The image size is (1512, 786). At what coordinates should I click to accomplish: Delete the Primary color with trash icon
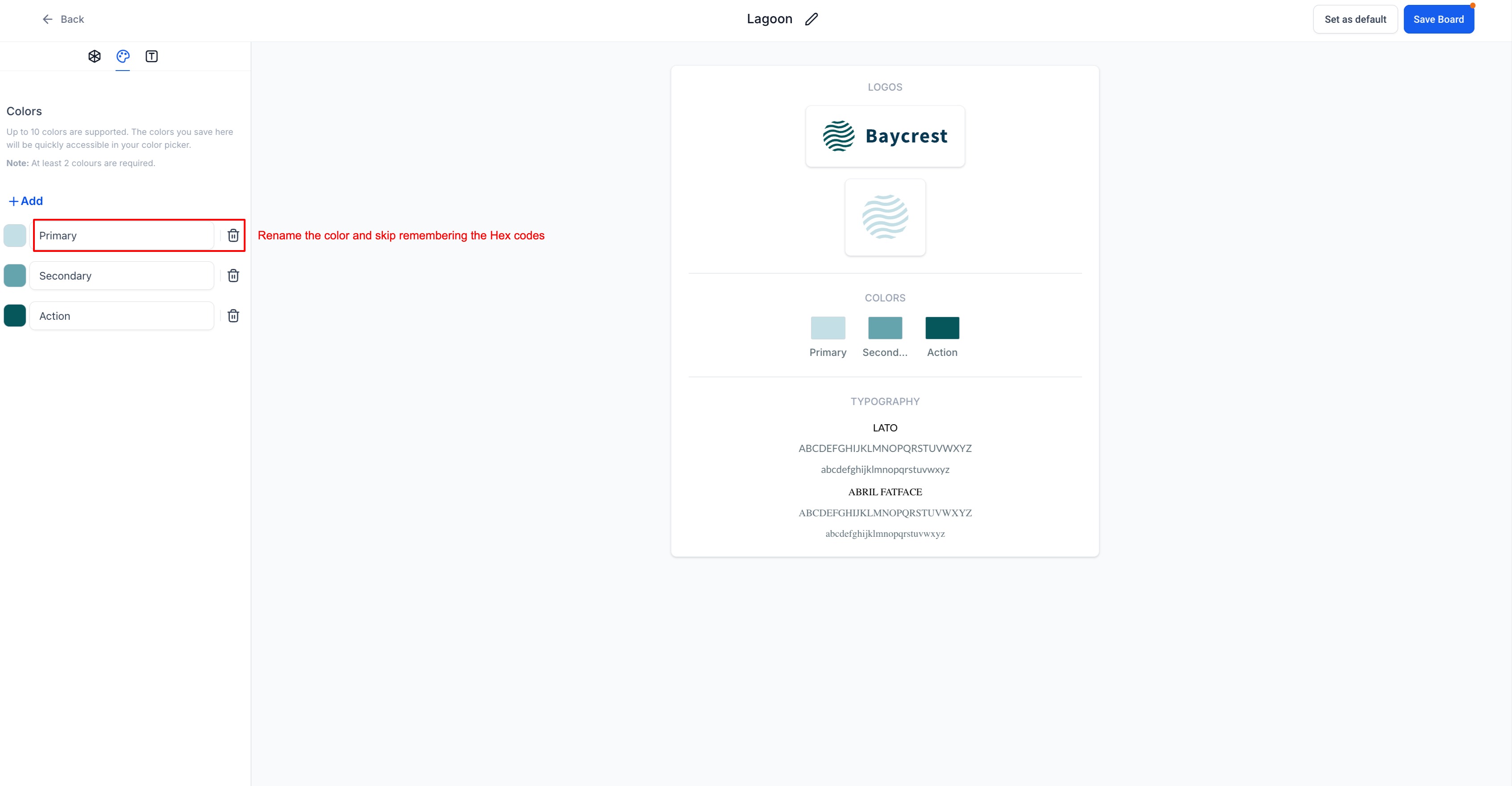click(233, 235)
